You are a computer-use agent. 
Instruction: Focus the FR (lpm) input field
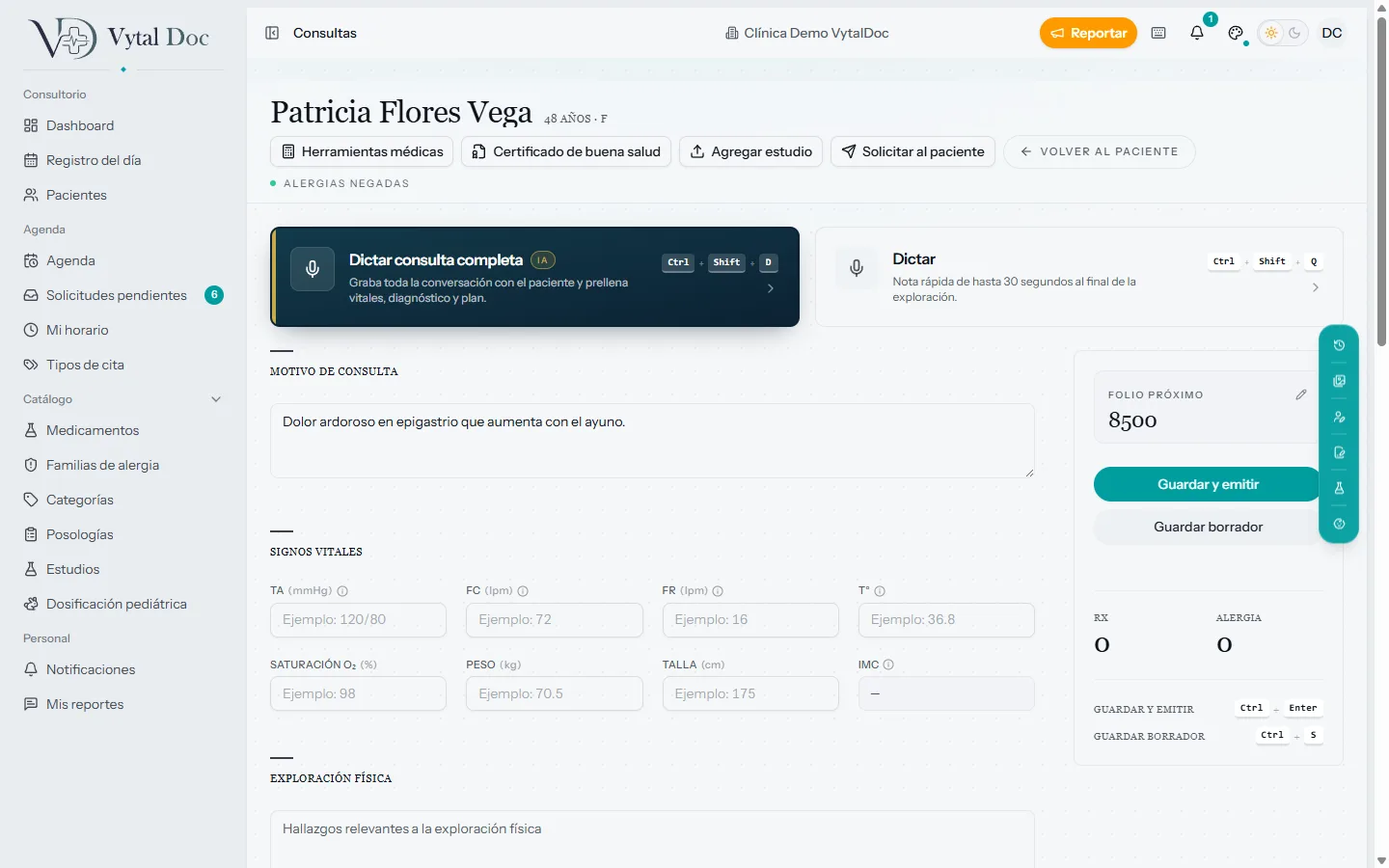click(750, 620)
